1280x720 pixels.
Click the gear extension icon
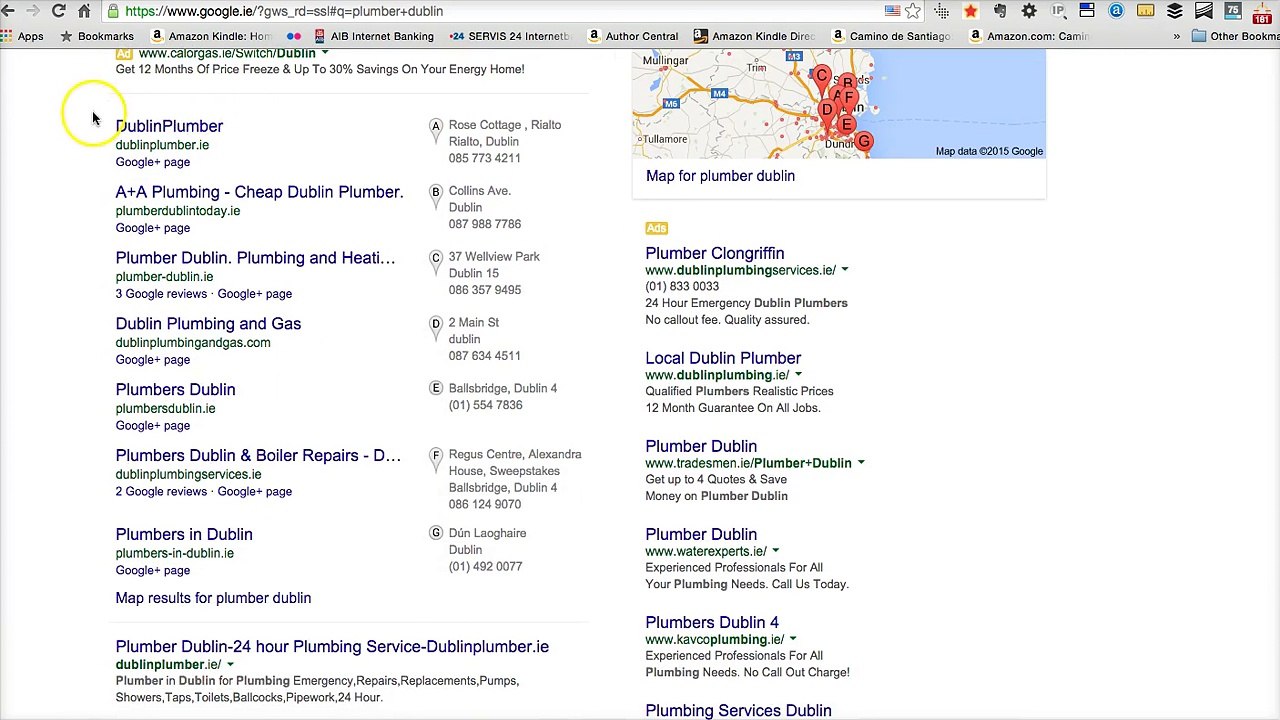click(1029, 11)
